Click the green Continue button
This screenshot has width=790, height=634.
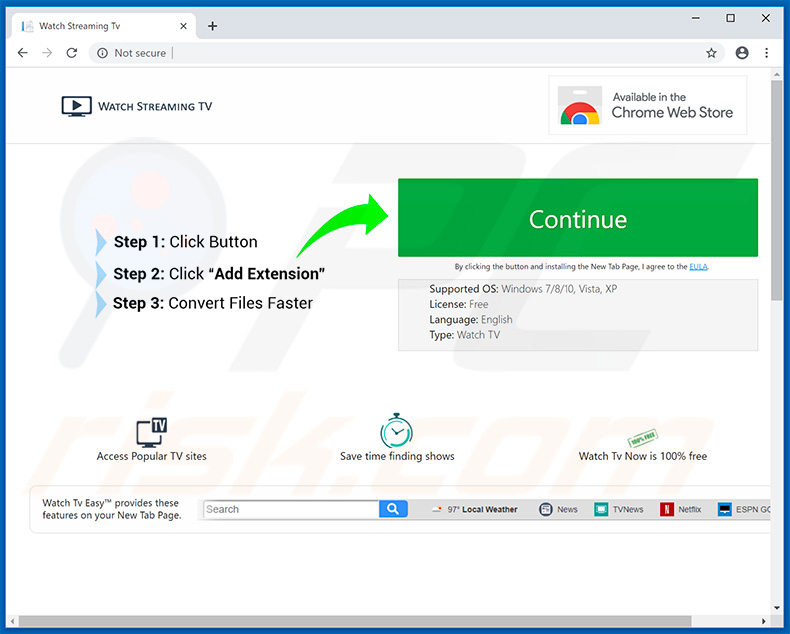click(x=577, y=218)
